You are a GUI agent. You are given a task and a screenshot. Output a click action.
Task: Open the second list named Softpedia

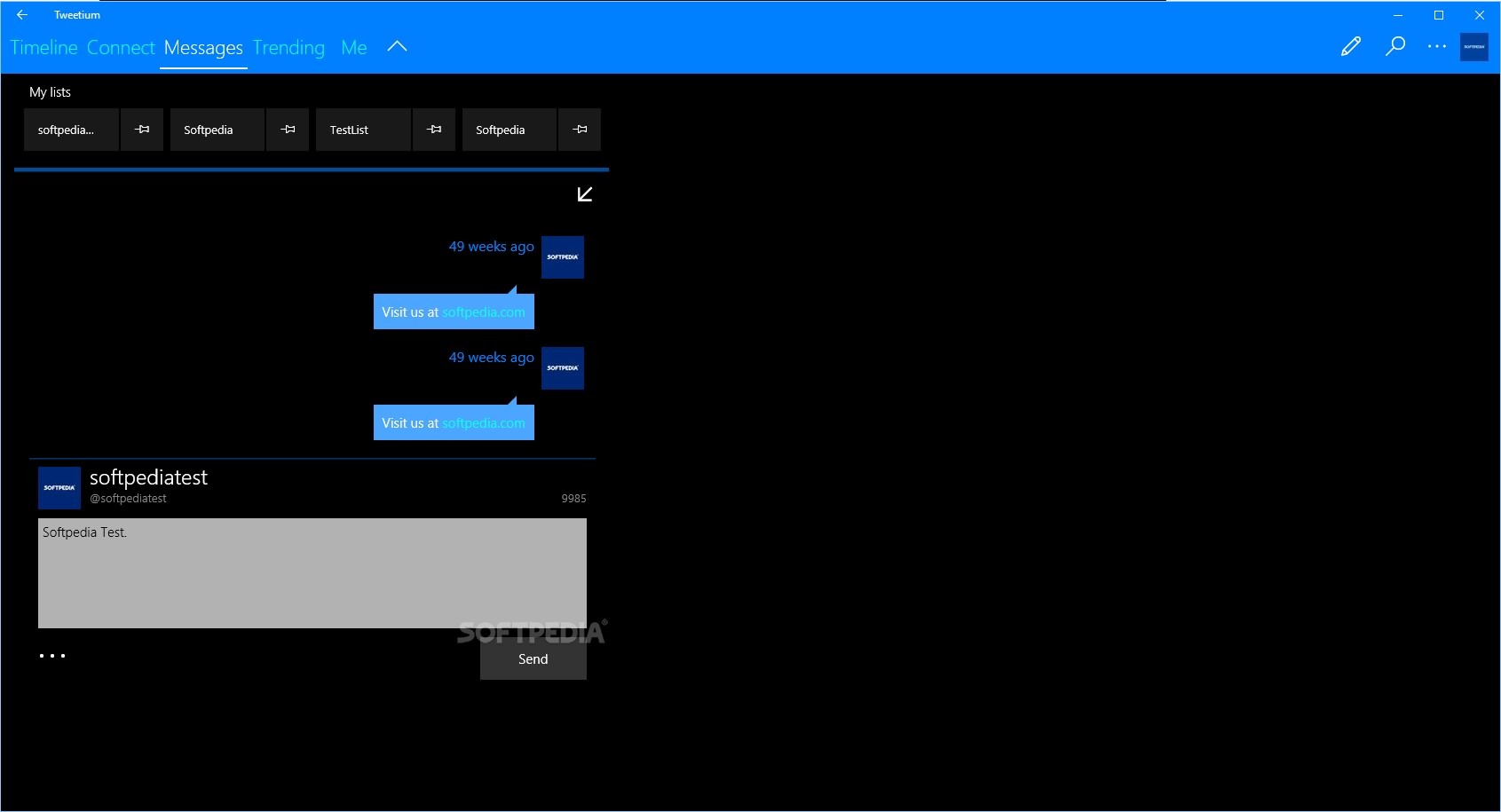pos(217,130)
